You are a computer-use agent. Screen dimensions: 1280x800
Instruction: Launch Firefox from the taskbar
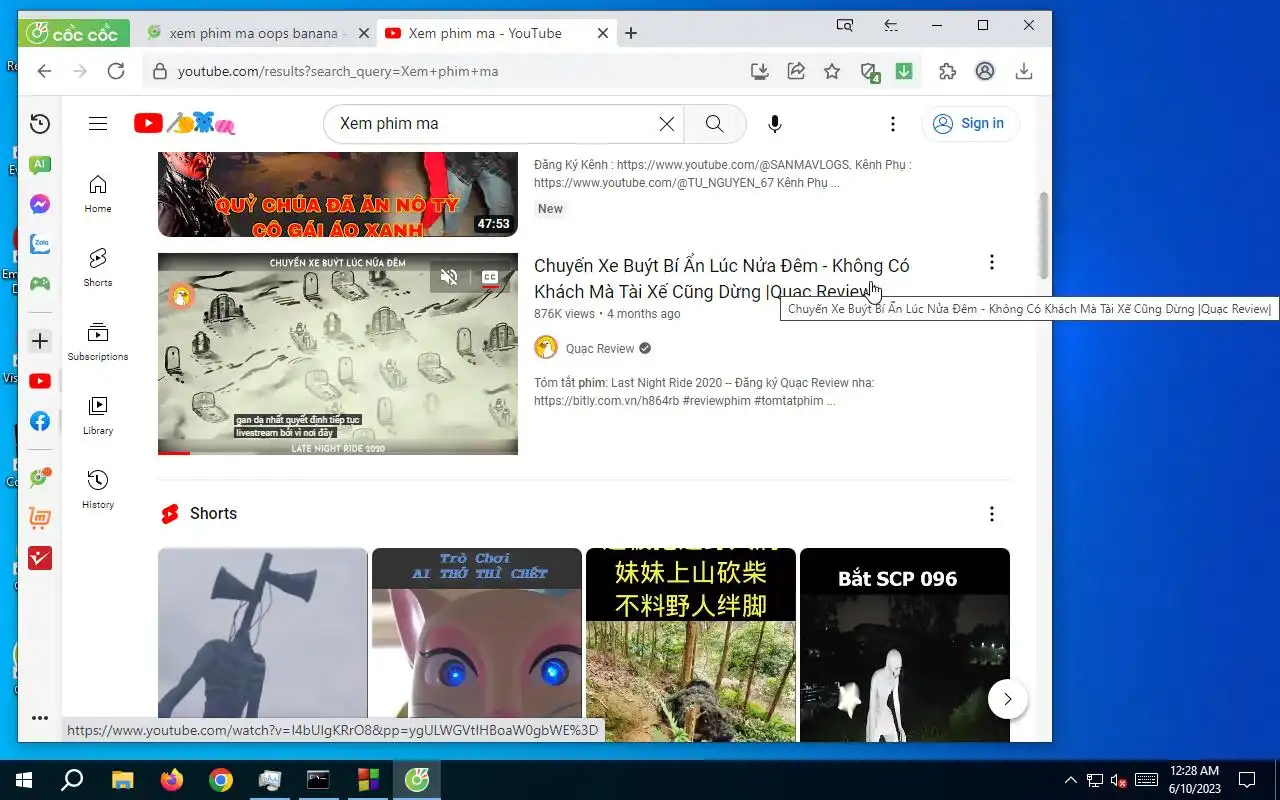tap(172, 780)
